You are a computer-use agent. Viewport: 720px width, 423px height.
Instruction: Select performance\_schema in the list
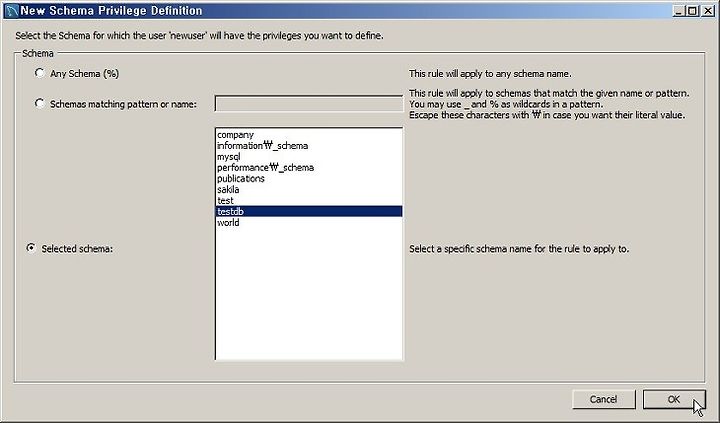pyautogui.click(x=309, y=168)
